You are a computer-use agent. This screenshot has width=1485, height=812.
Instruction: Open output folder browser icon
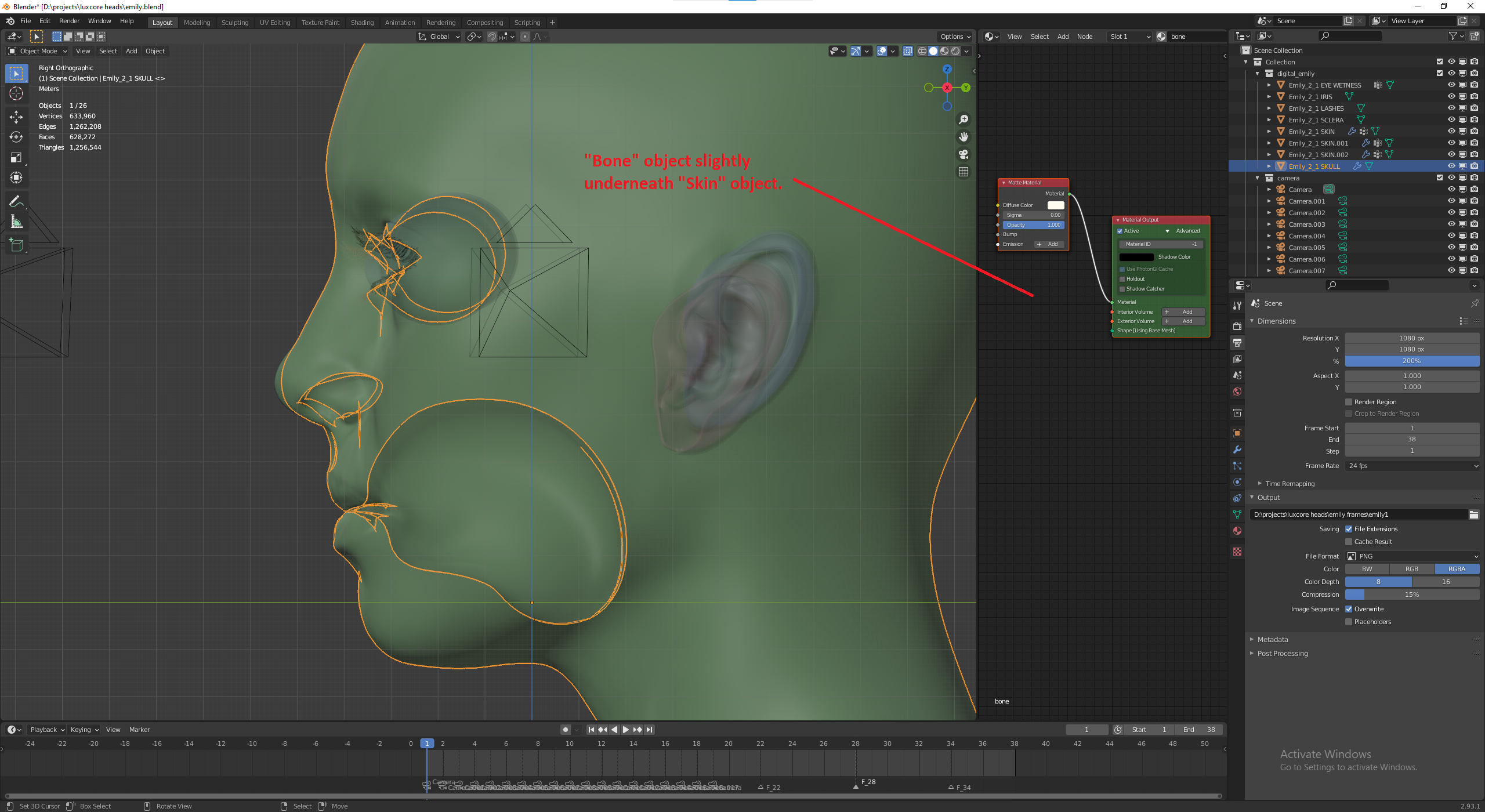[1473, 514]
